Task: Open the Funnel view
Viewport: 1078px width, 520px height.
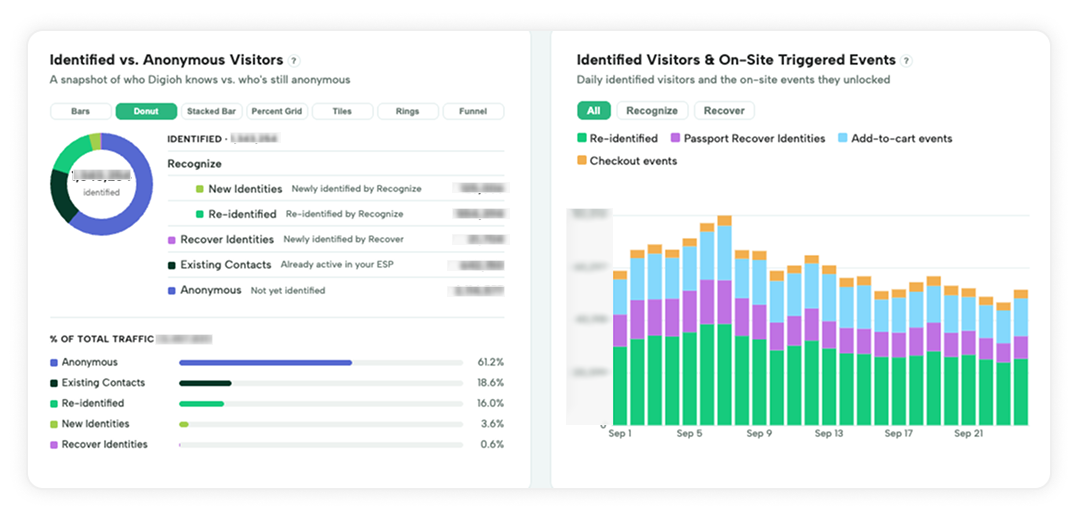Action: [473, 111]
